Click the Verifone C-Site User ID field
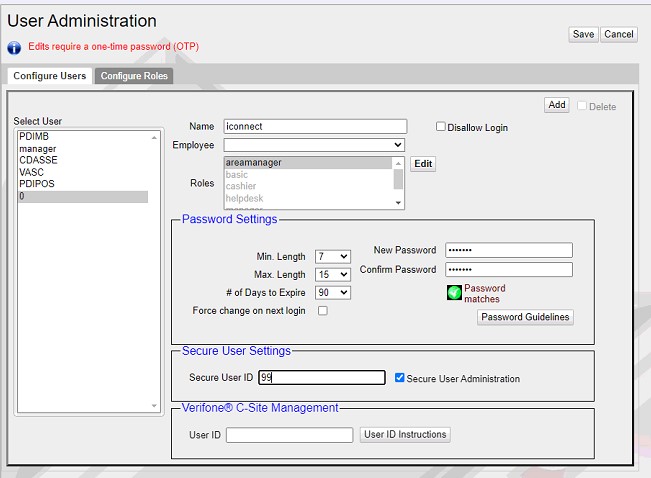651x478 pixels. [x=289, y=435]
